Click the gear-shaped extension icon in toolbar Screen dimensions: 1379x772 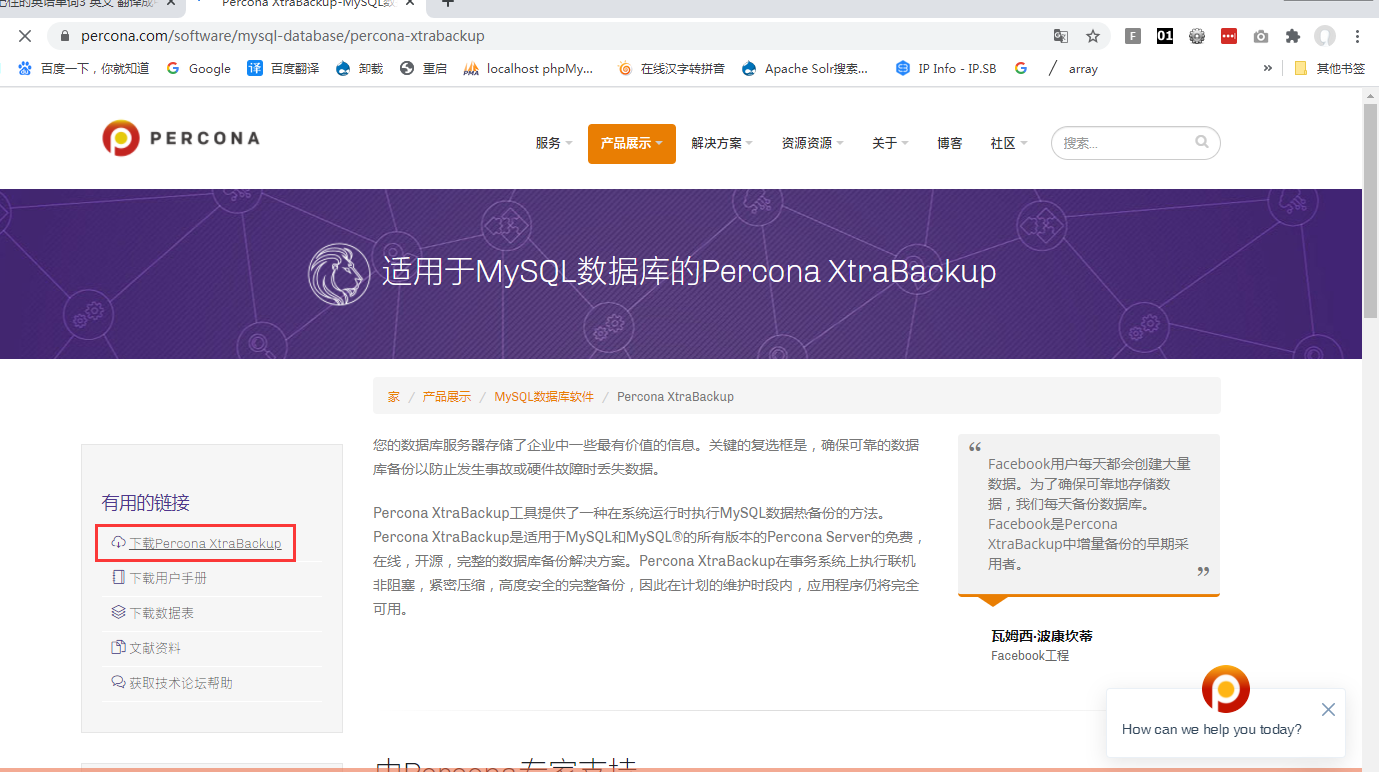coord(1197,36)
